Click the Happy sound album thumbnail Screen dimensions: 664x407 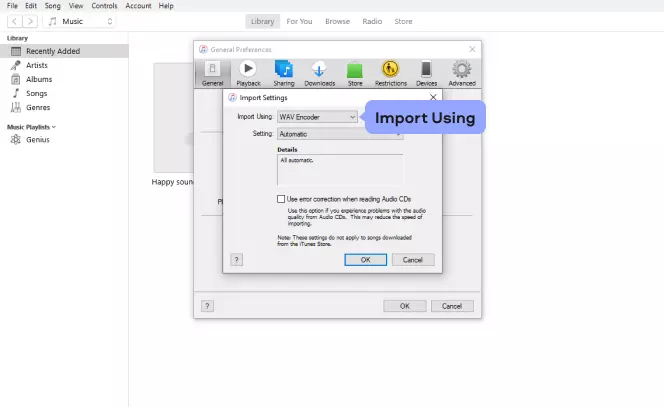pyautogui.click(x=174, y=118)
